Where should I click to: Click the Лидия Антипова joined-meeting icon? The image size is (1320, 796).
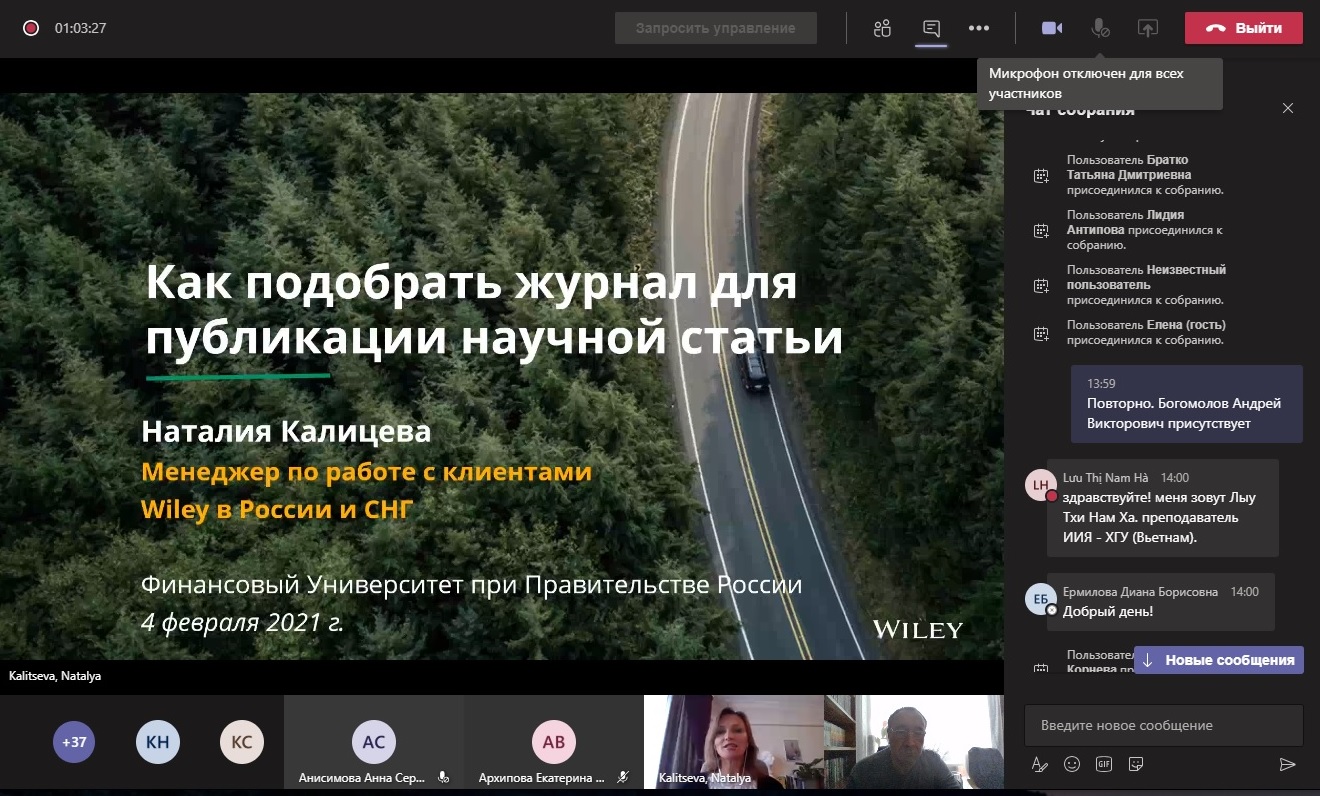(1041, 231)
